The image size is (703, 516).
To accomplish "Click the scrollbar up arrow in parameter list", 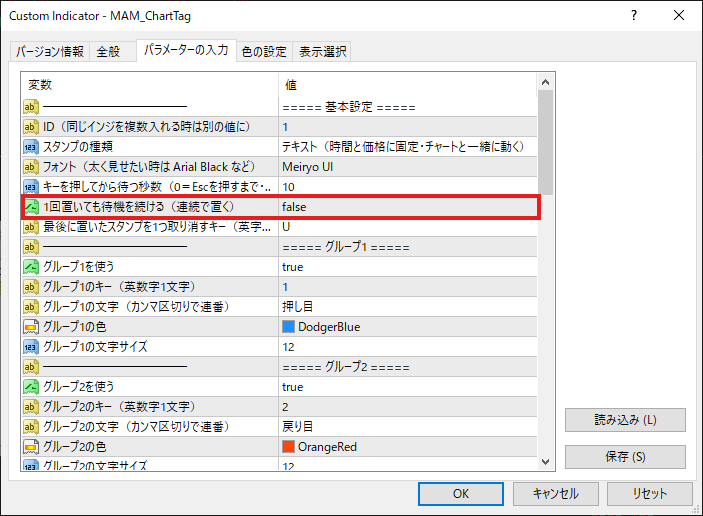I will coord(546,82).
